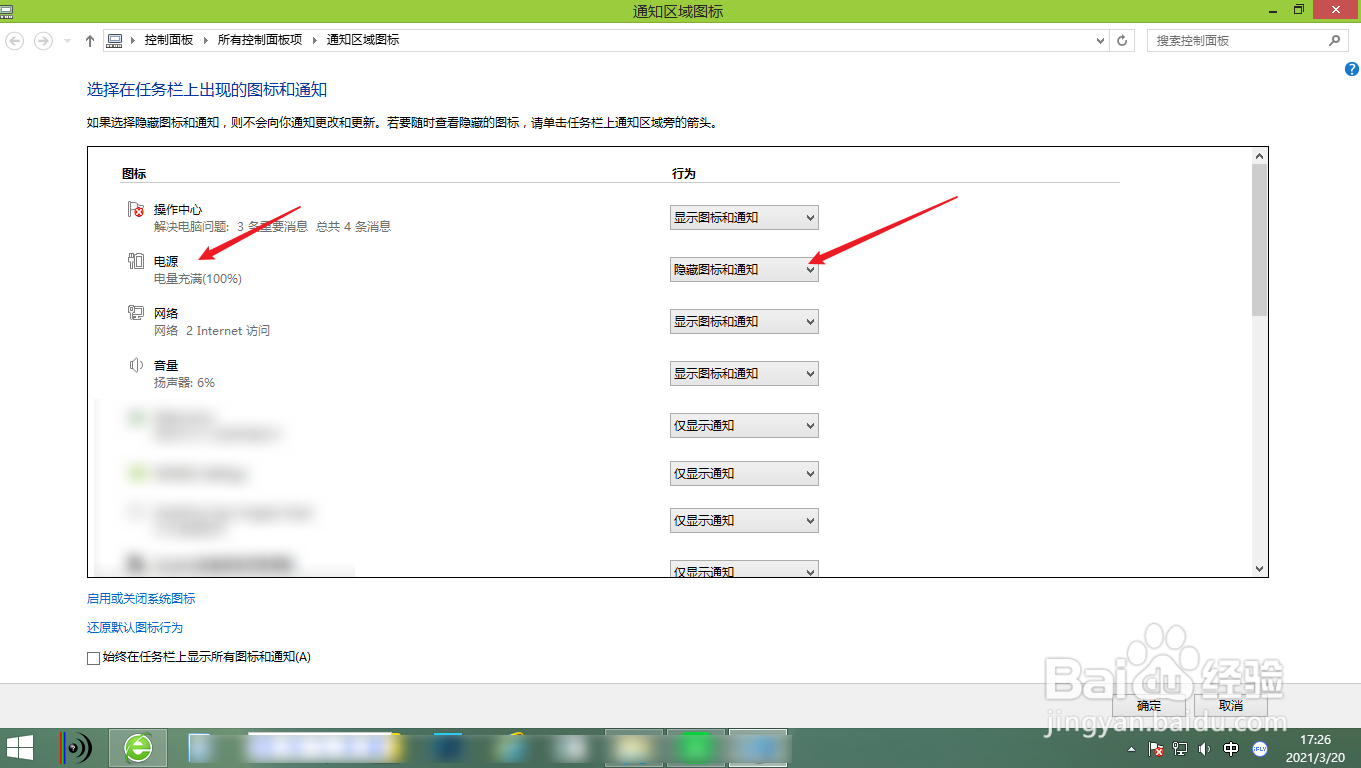Screen dimensions: 1361x768
Task: Click 控制面板 breadcrumb
Action: 168,40
